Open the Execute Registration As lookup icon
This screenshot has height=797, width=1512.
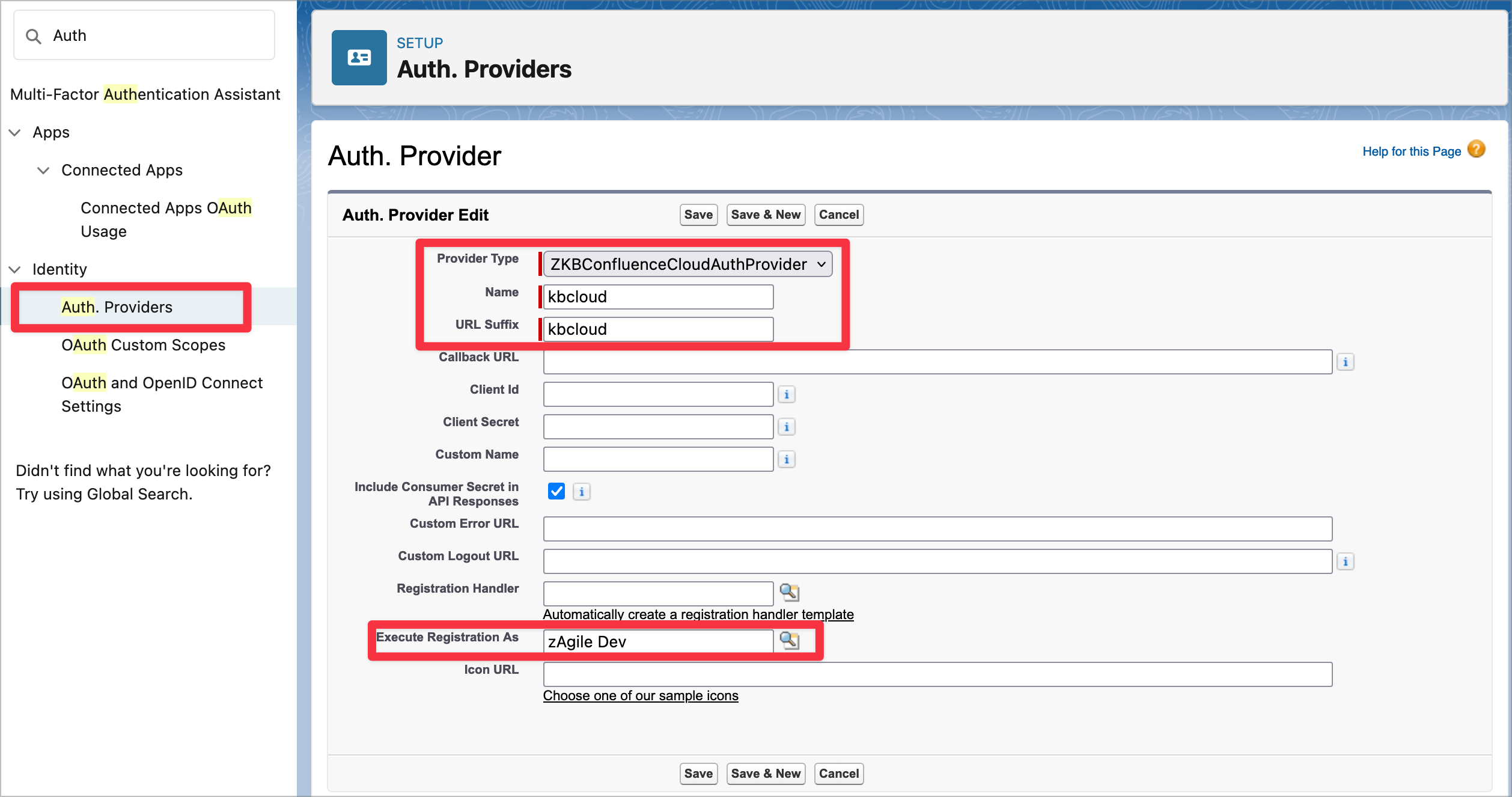[x=789, y=641]
